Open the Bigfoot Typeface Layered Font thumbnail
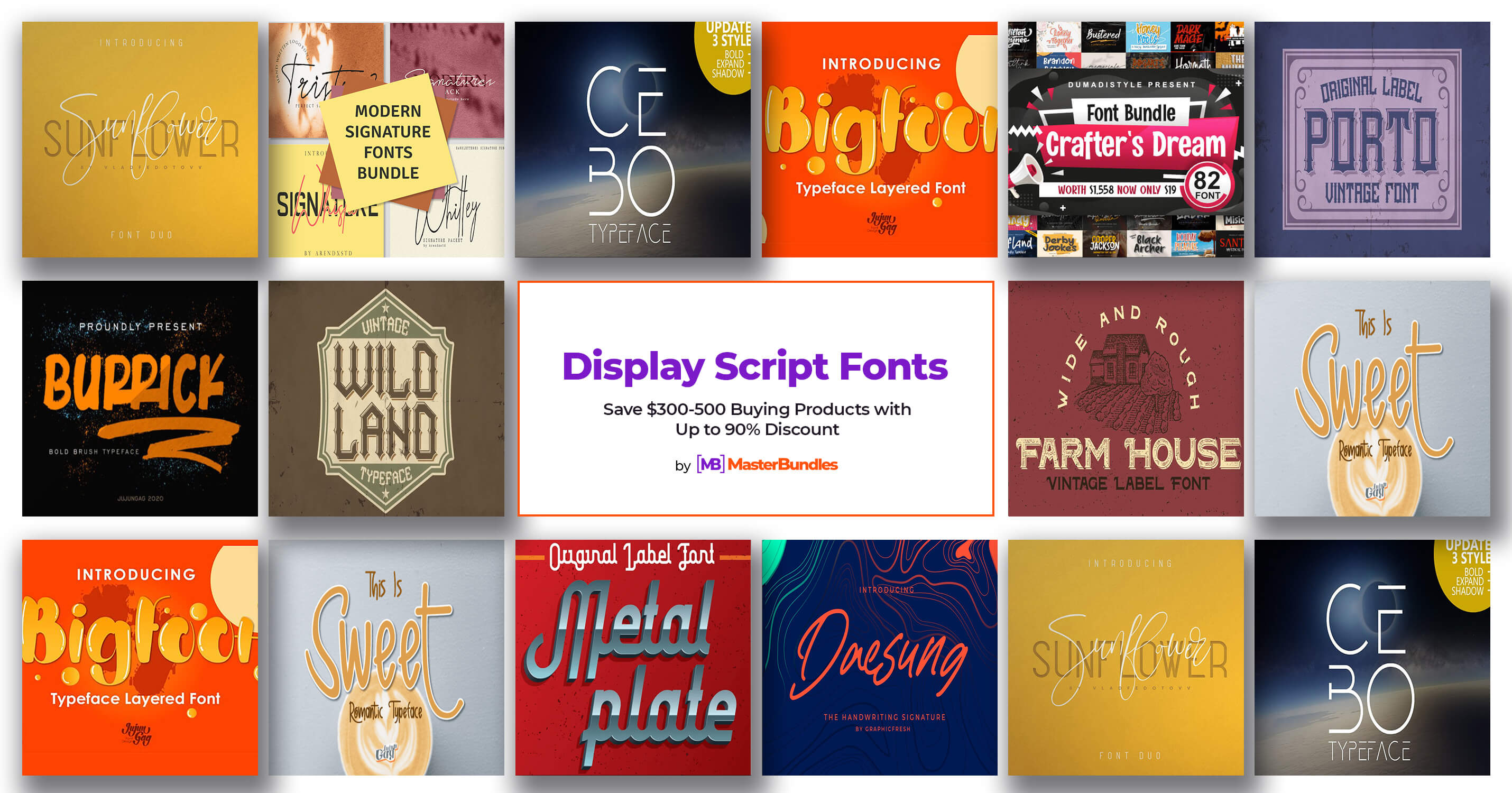Viewport: 1512px width, 793px height. pos(879,141)
